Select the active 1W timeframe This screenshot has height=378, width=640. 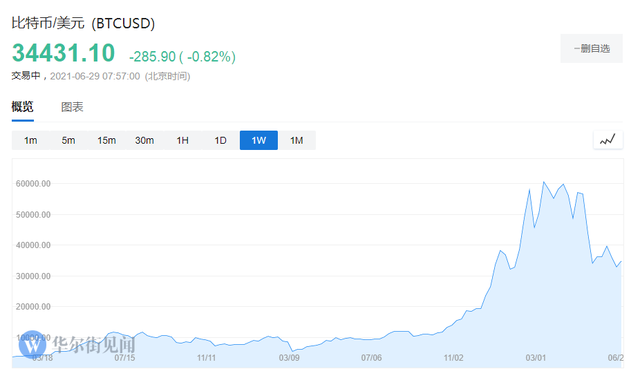click(259, 140)
